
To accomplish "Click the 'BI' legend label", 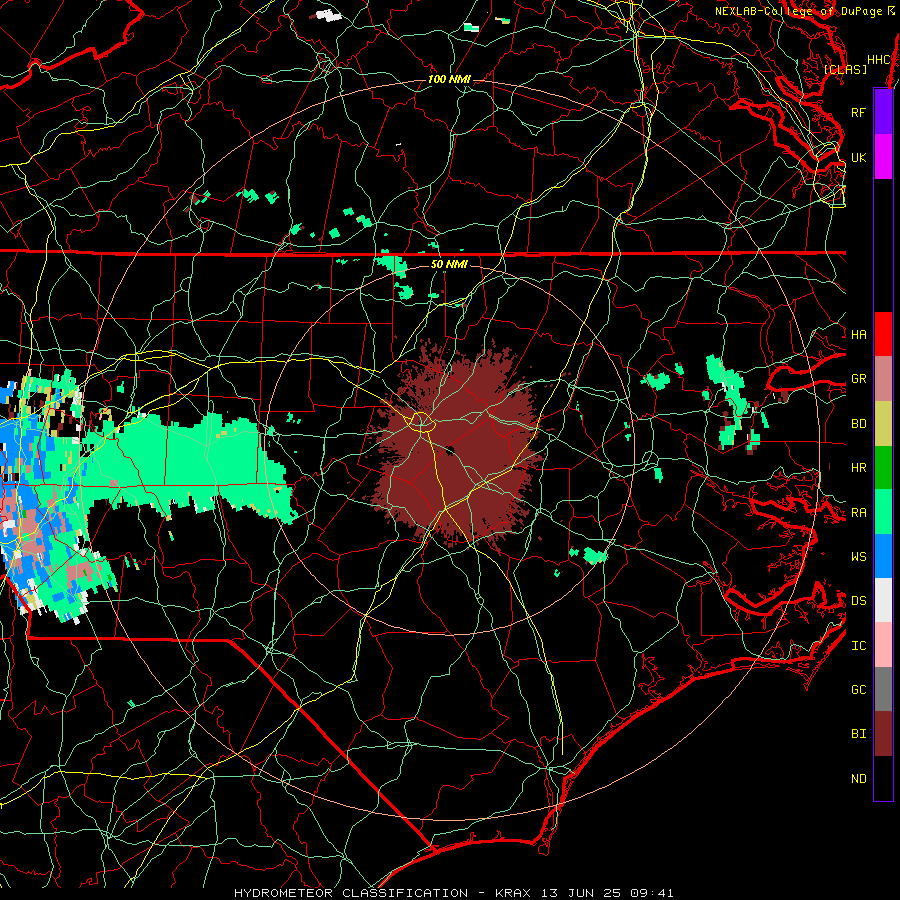I will pos(858,734).
